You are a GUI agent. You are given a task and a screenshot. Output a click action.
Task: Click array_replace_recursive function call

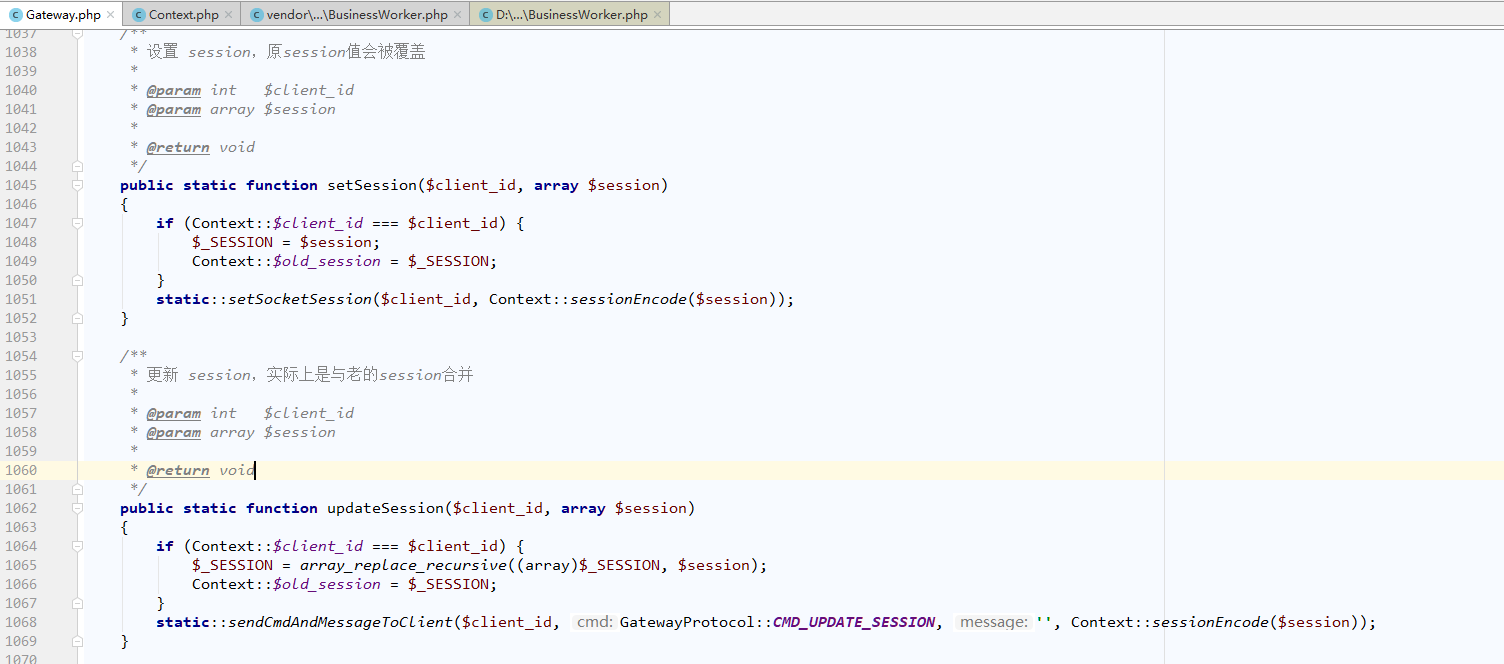[403, 565]
